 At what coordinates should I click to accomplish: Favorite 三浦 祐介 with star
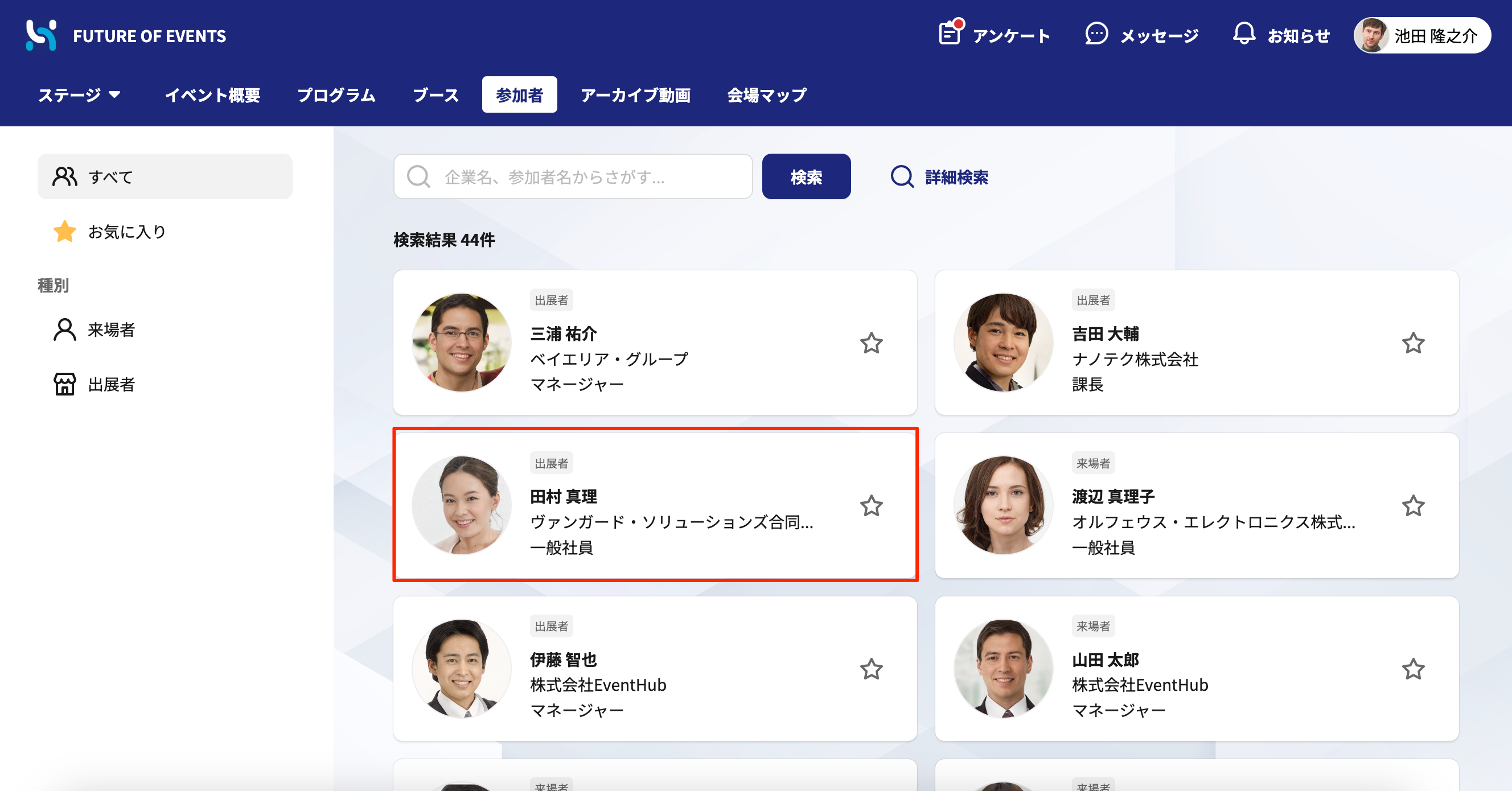click(871, 343)
